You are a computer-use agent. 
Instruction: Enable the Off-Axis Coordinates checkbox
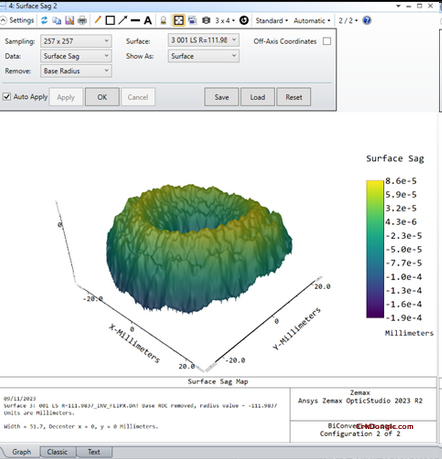[327, 41]
